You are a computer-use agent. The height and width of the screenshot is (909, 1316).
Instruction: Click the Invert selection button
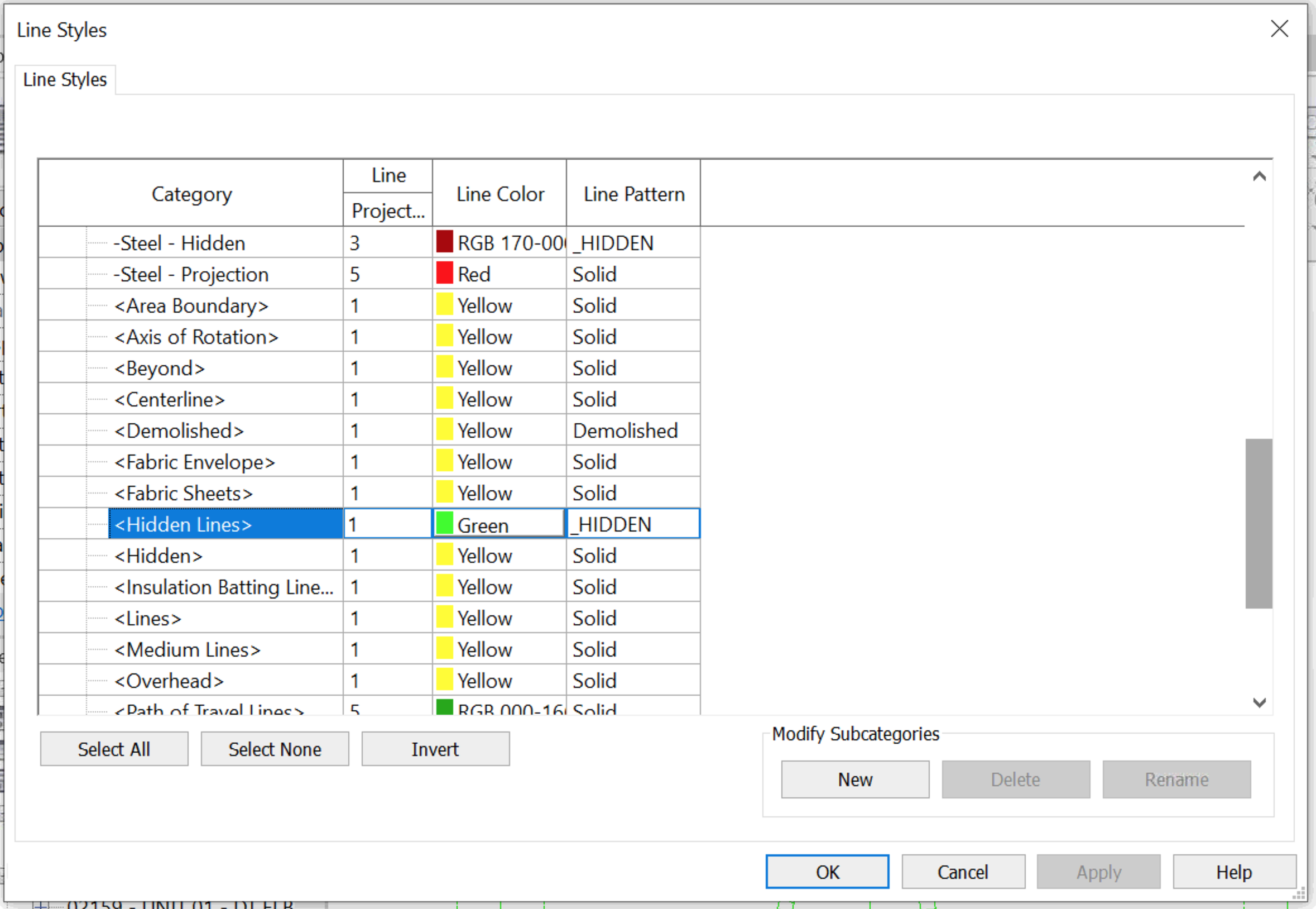coord(435,748)
